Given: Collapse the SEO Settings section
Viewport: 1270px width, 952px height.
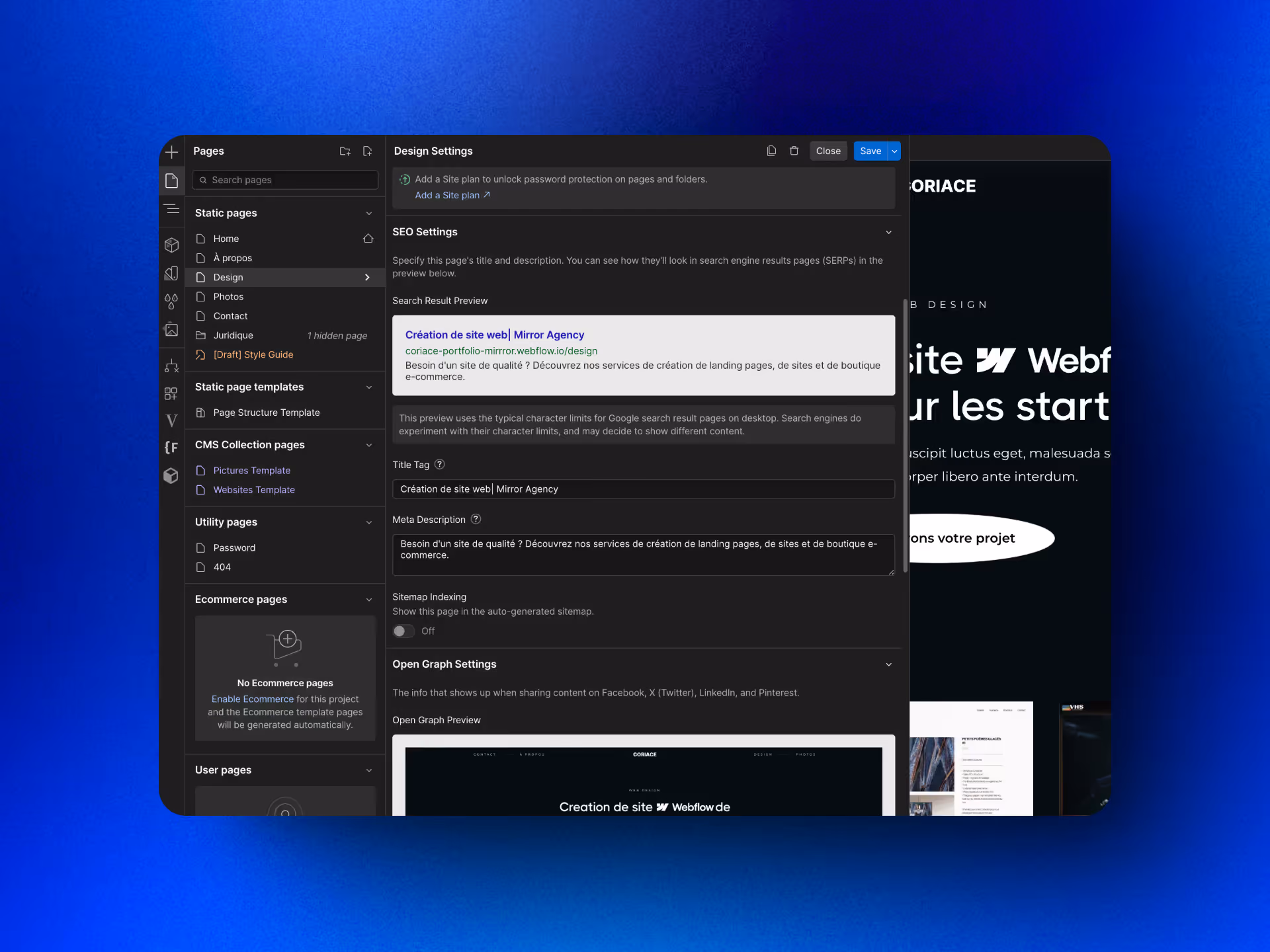Looking at the screenshot, I should pyautogui.click(x=889, y=232).
